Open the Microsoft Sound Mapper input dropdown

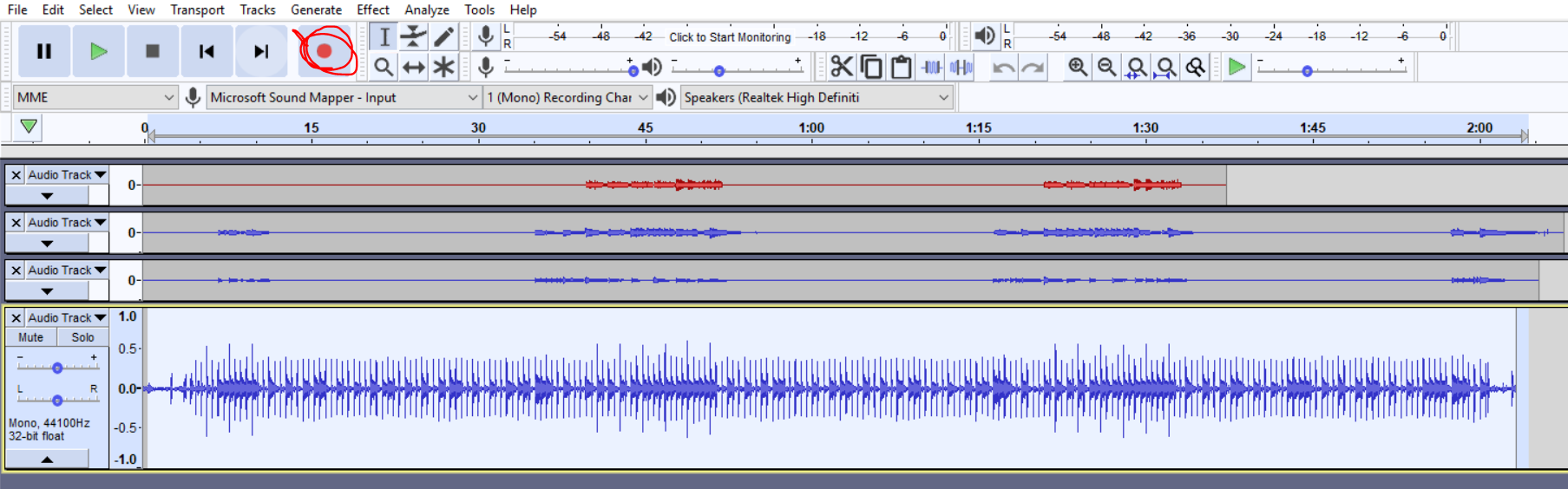point(343,97)
